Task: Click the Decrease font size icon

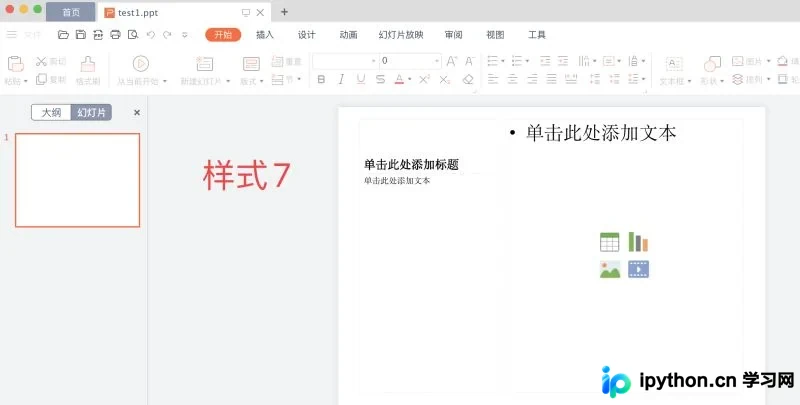Action: click(470, 61)
